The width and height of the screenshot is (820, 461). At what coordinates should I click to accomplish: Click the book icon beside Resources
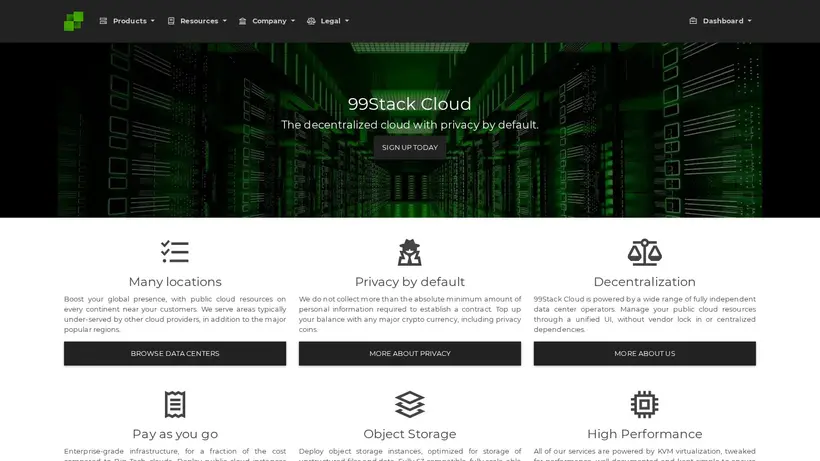171,21
